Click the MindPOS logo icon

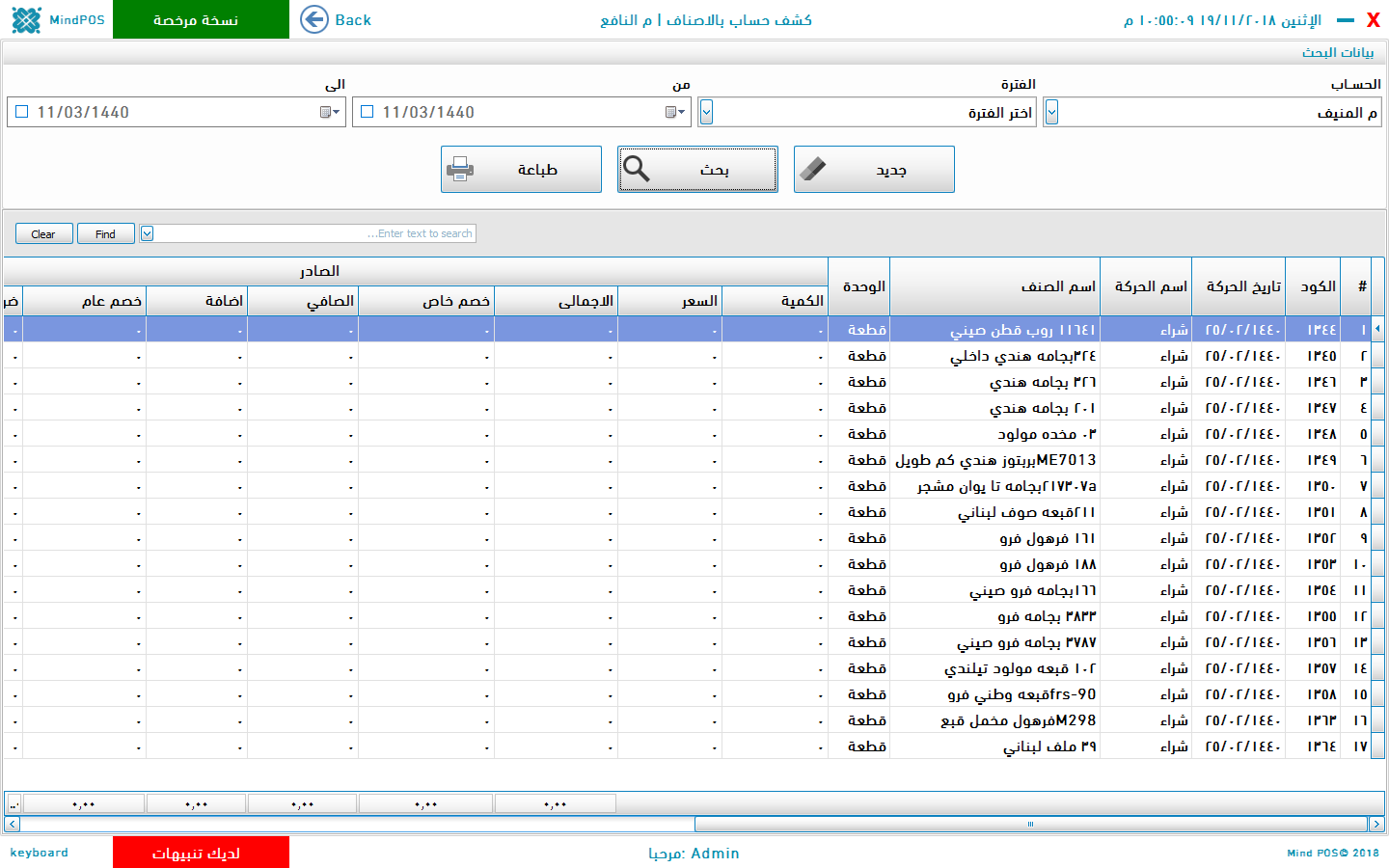tap(26, 19)
